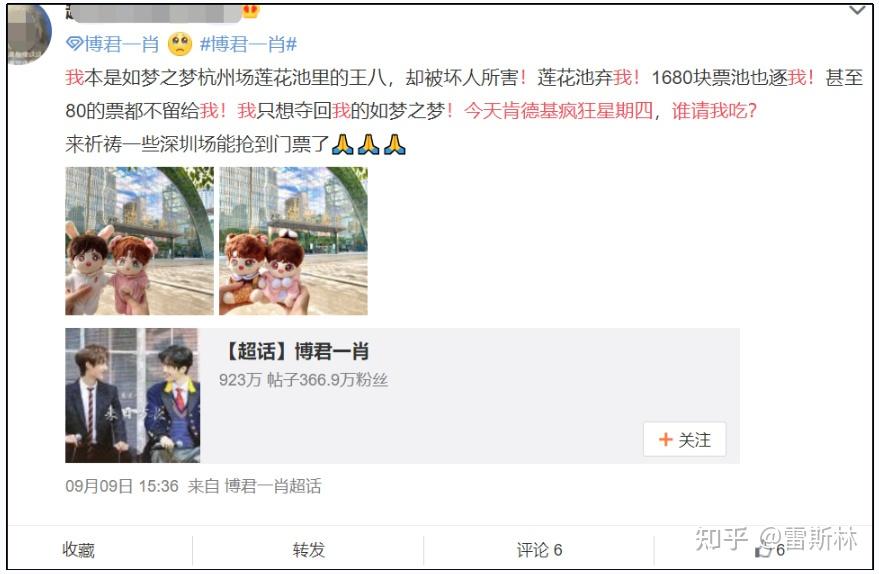Like the post via thumbs-up icon

[x=764, y=550]
